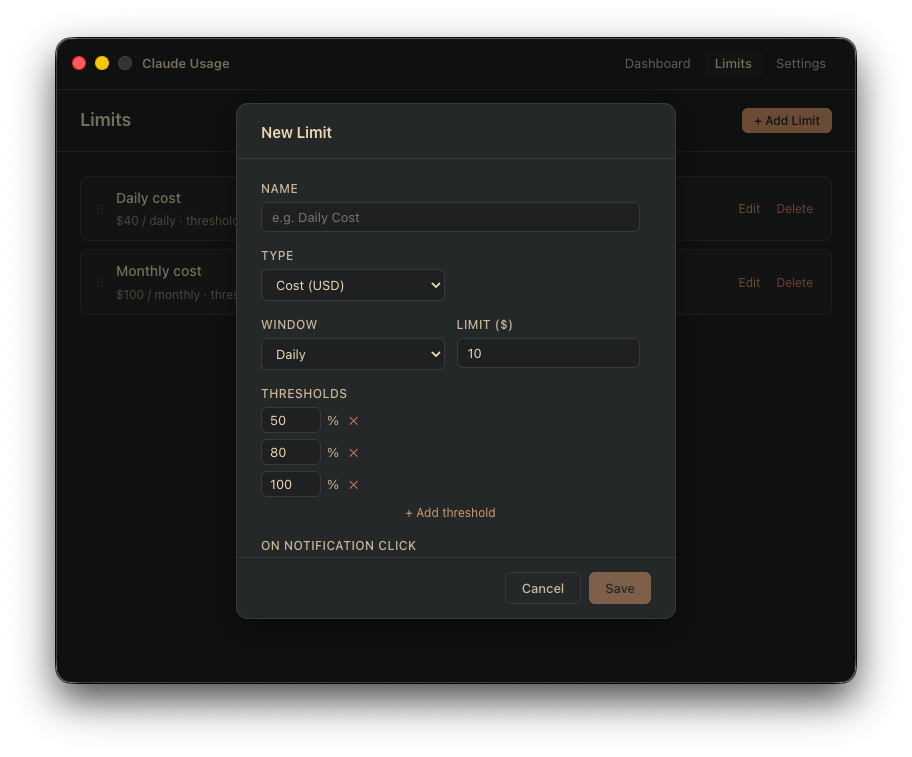Delete the Monthly cost limit
The image size is (912, 757).
point(794,282)
